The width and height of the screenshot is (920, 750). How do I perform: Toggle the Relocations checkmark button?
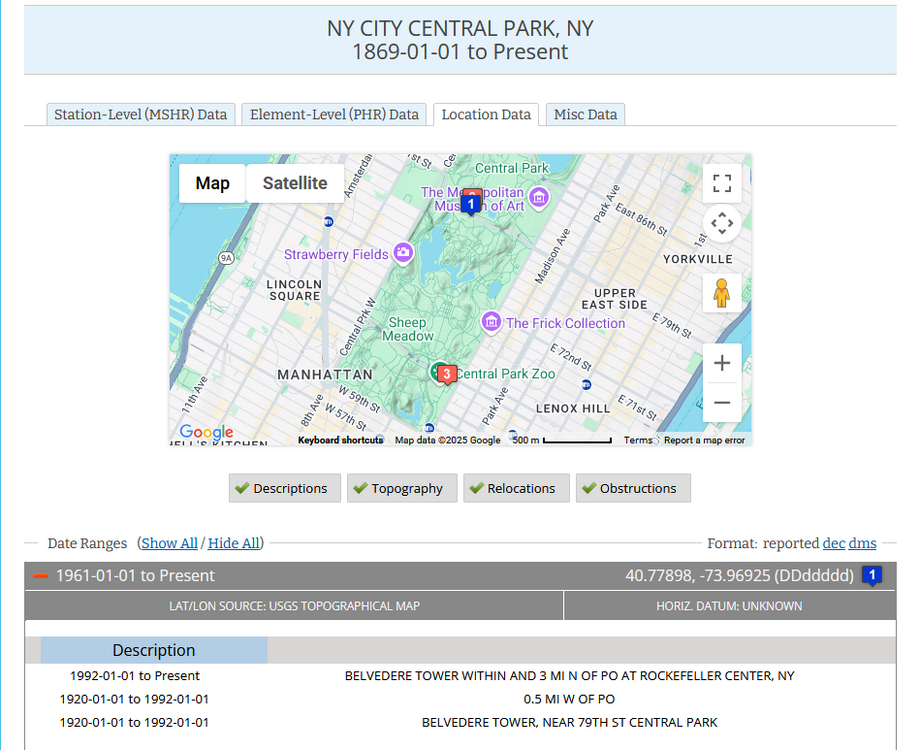516,488
